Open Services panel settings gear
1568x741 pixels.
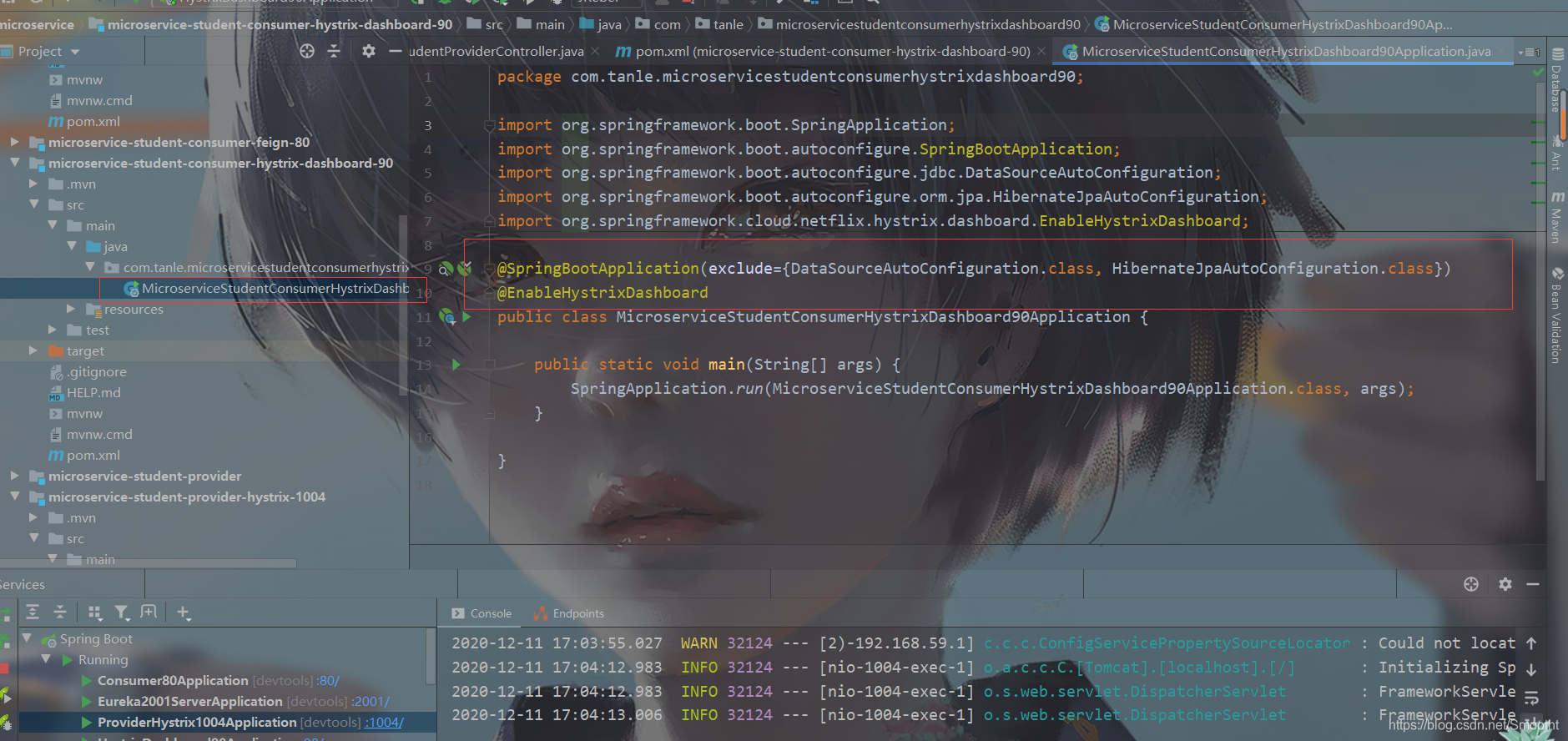[1505, 584]
